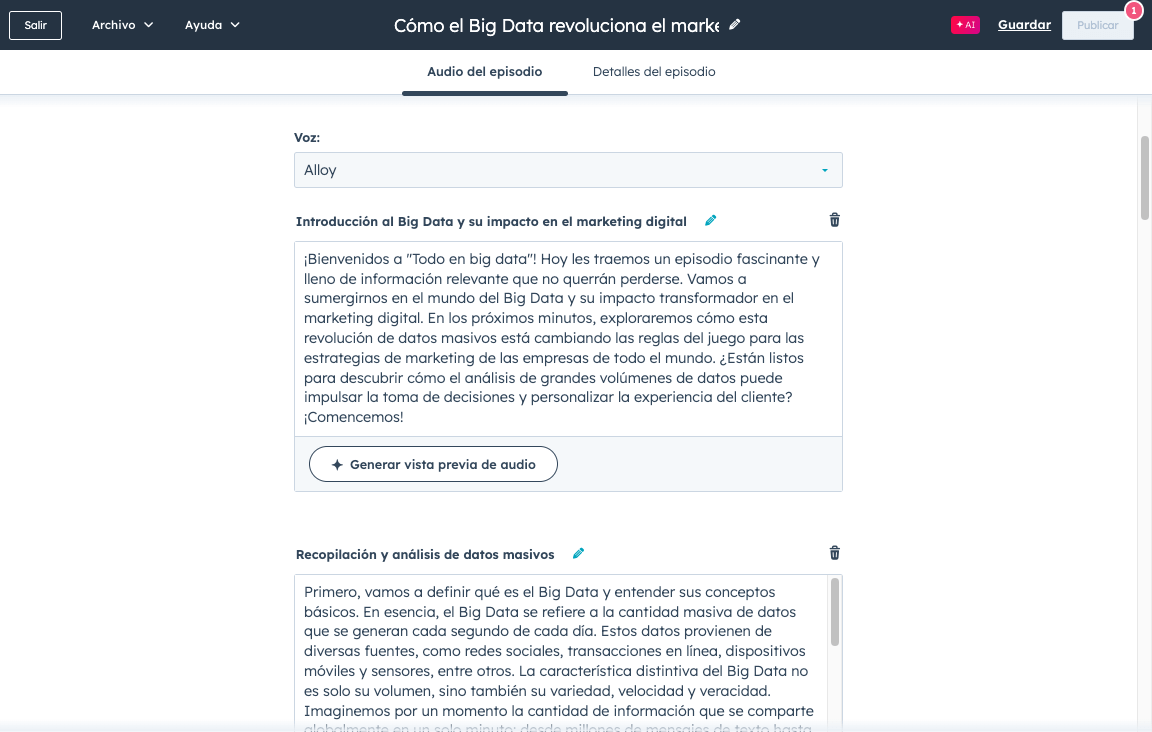
Task: Open the red notification badge on Publicar
Action: [x=1134, y=10]
